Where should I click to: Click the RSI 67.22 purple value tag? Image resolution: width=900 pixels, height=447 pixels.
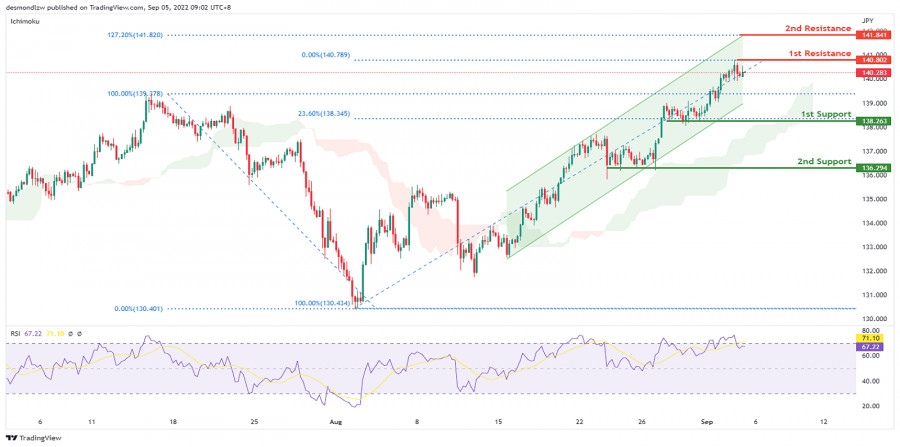[870, 347]
